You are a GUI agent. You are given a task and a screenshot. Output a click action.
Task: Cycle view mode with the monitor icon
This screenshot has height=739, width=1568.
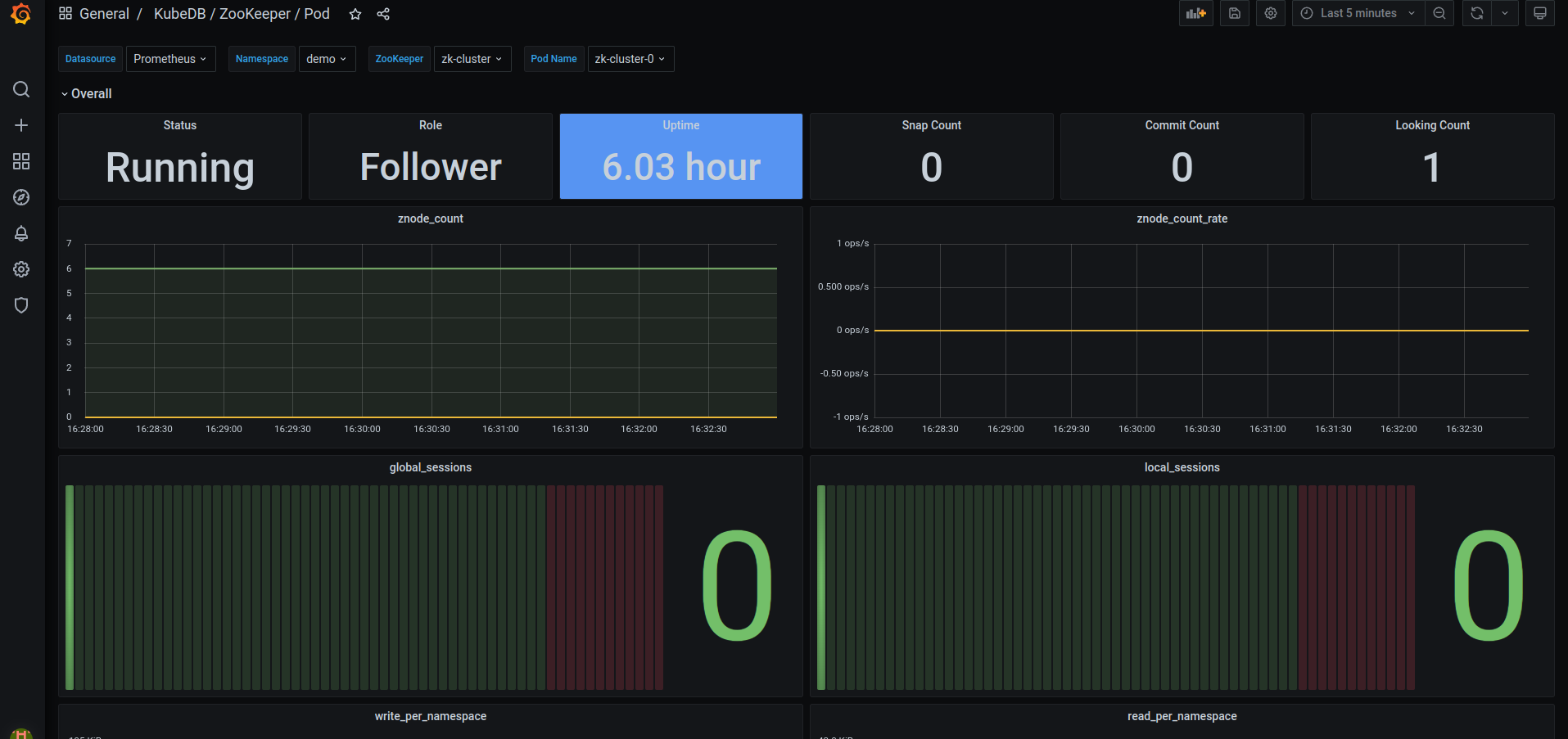[1540, 13]
